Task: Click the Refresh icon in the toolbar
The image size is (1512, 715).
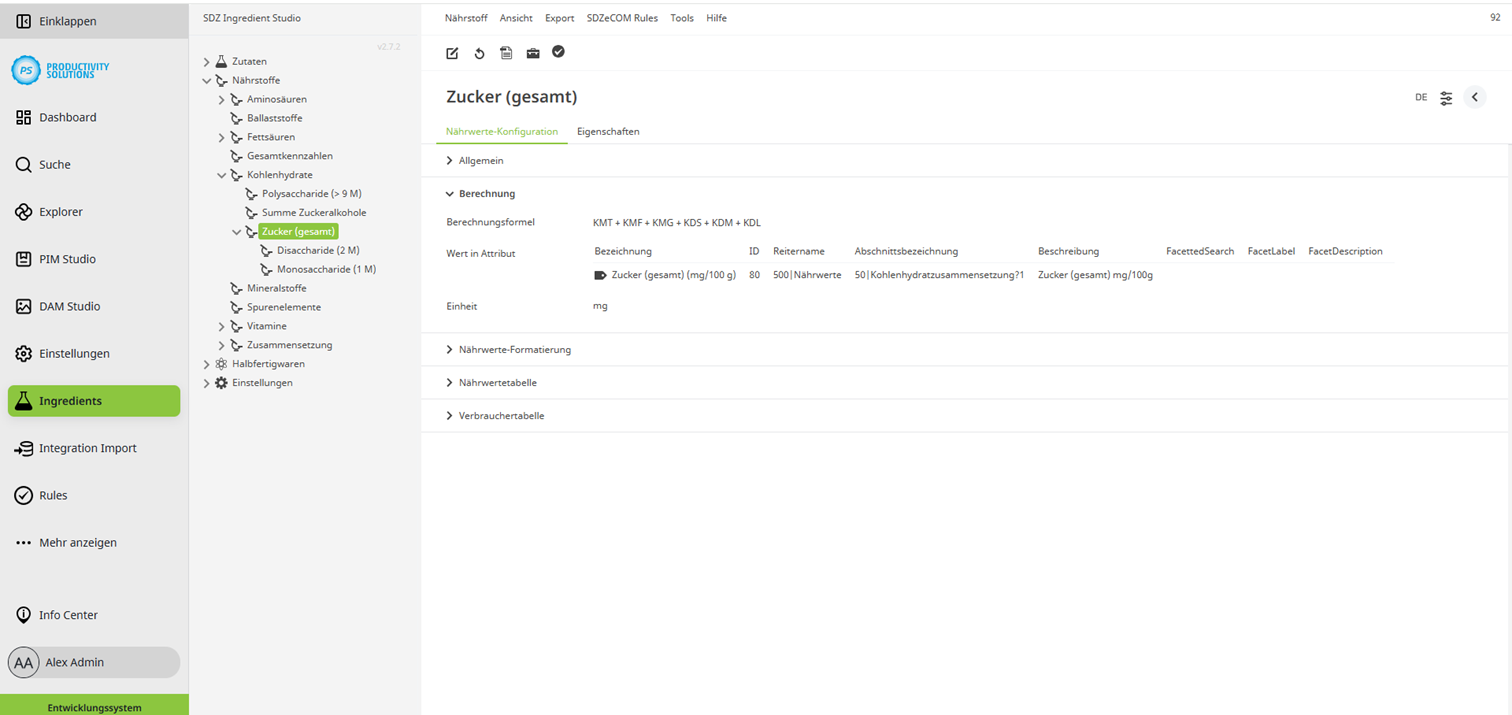Action: (x=479, y=53)
